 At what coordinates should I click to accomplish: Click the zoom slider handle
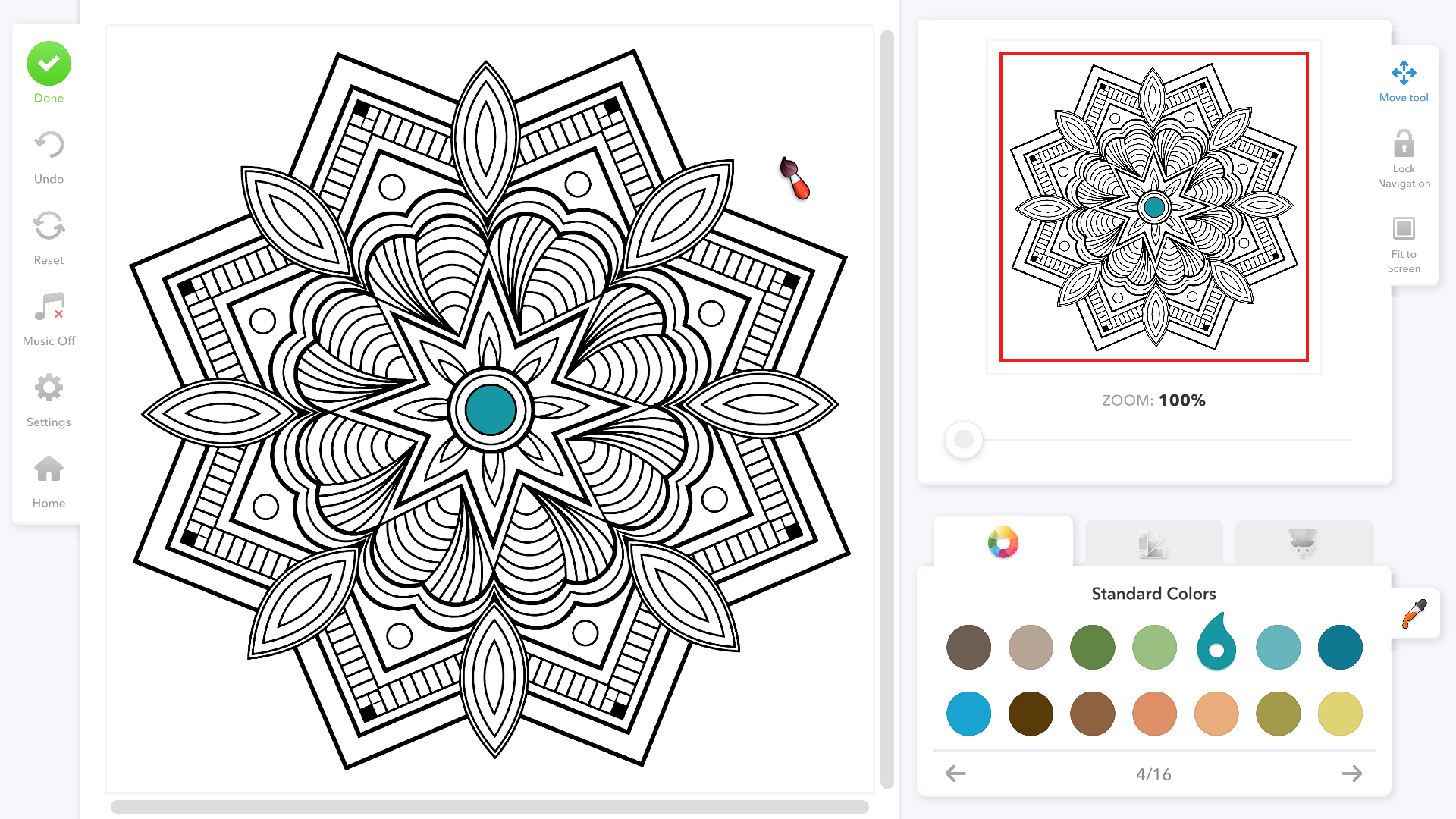[x=964, y=439]
